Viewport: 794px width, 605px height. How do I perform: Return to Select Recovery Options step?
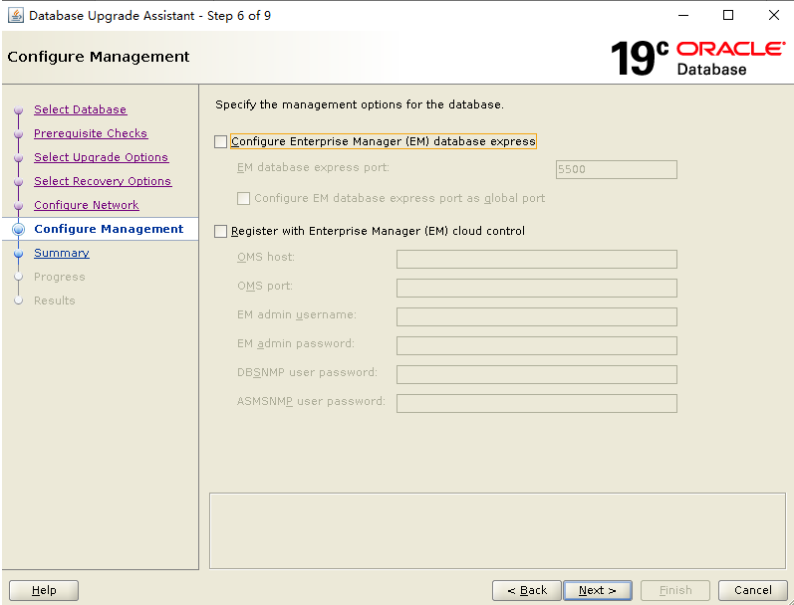pos(103,181)
